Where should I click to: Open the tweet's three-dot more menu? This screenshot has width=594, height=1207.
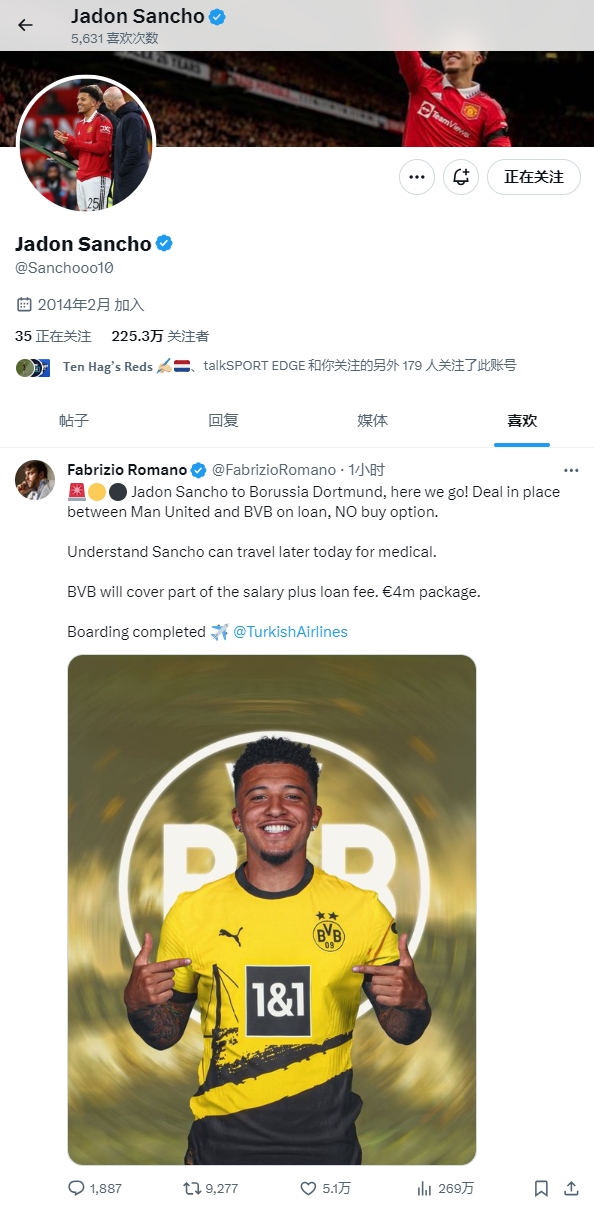(571, 470)
